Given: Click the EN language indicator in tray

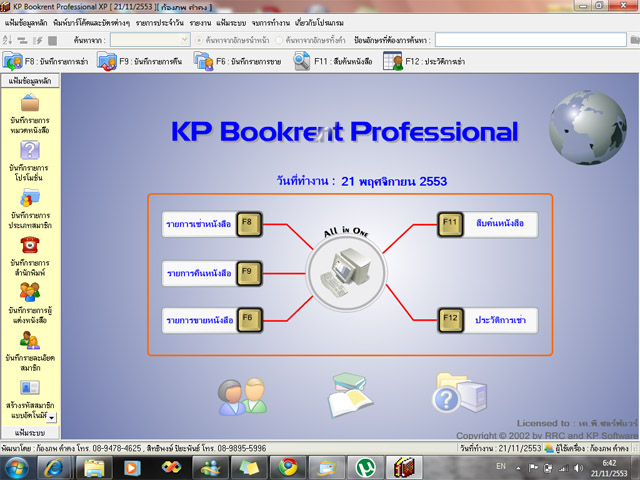Looking at the screenshot, I should [x=501, y=466].
